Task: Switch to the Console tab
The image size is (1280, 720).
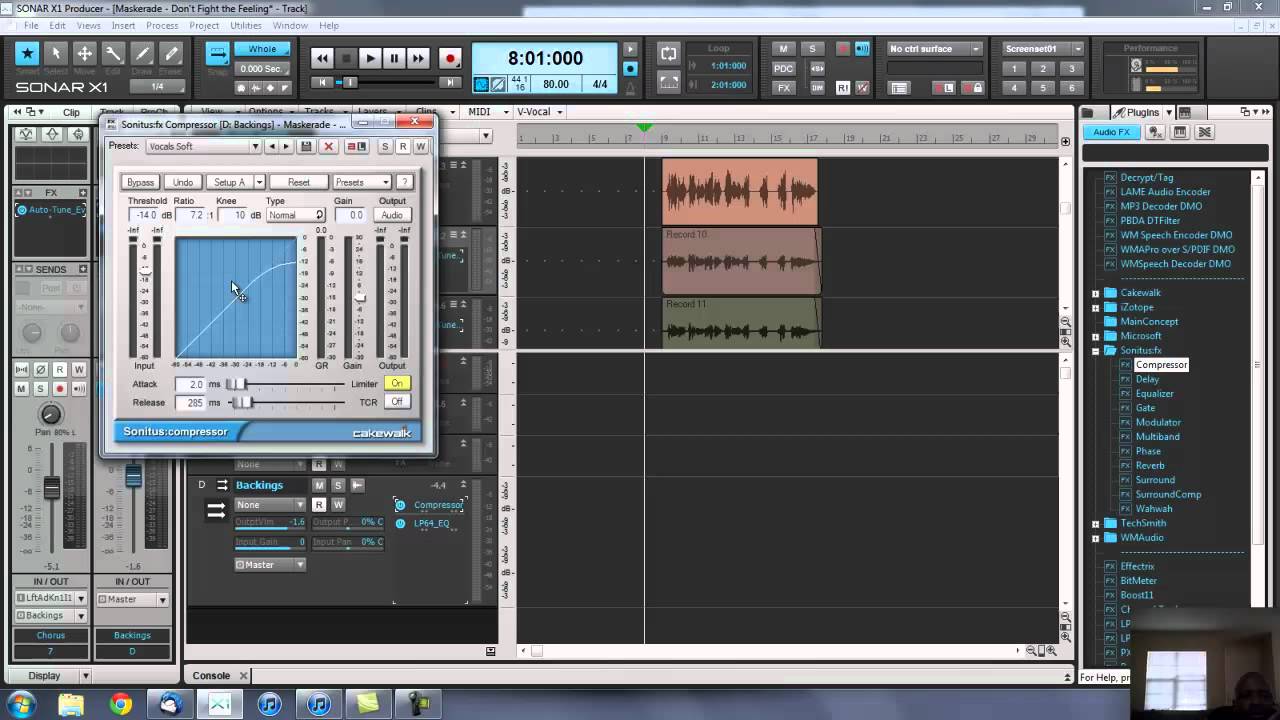Action: click(211, 676)
